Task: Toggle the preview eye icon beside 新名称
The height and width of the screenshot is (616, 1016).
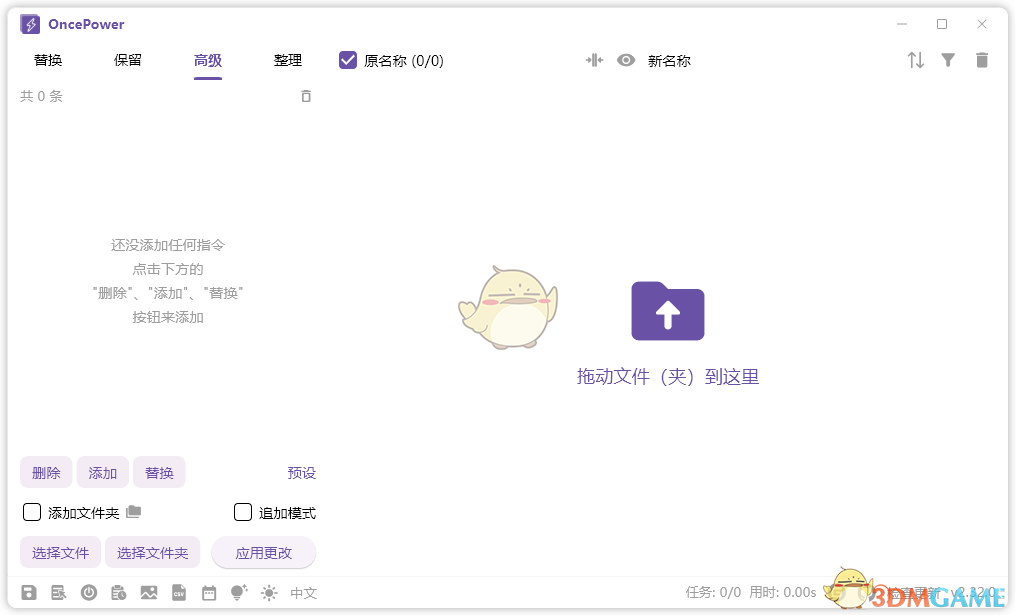Action: pos(626,60)
